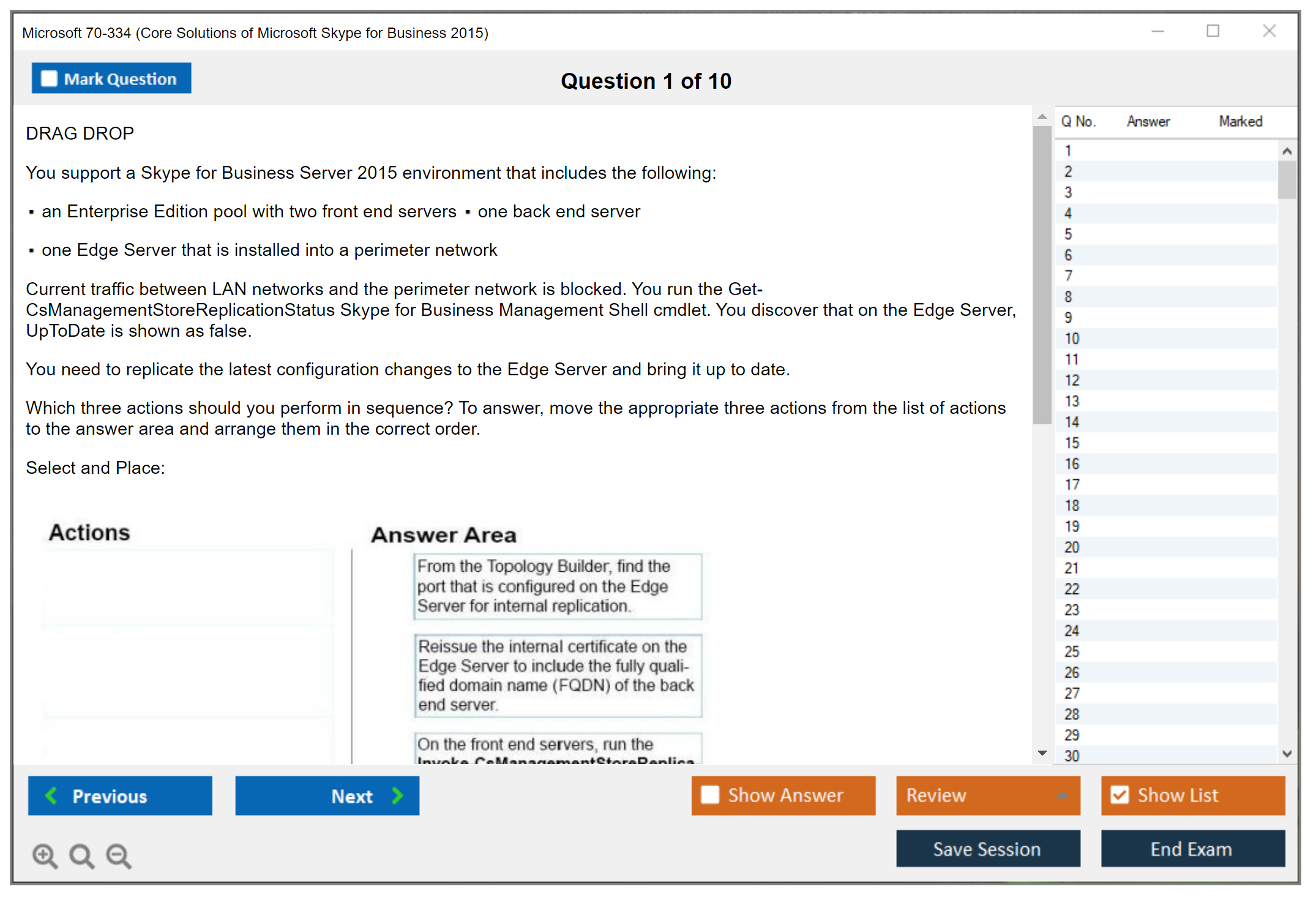The height and width of the screenshot is (900, 1316).
Task: Click the Save Session button
Action: [987, 849]
